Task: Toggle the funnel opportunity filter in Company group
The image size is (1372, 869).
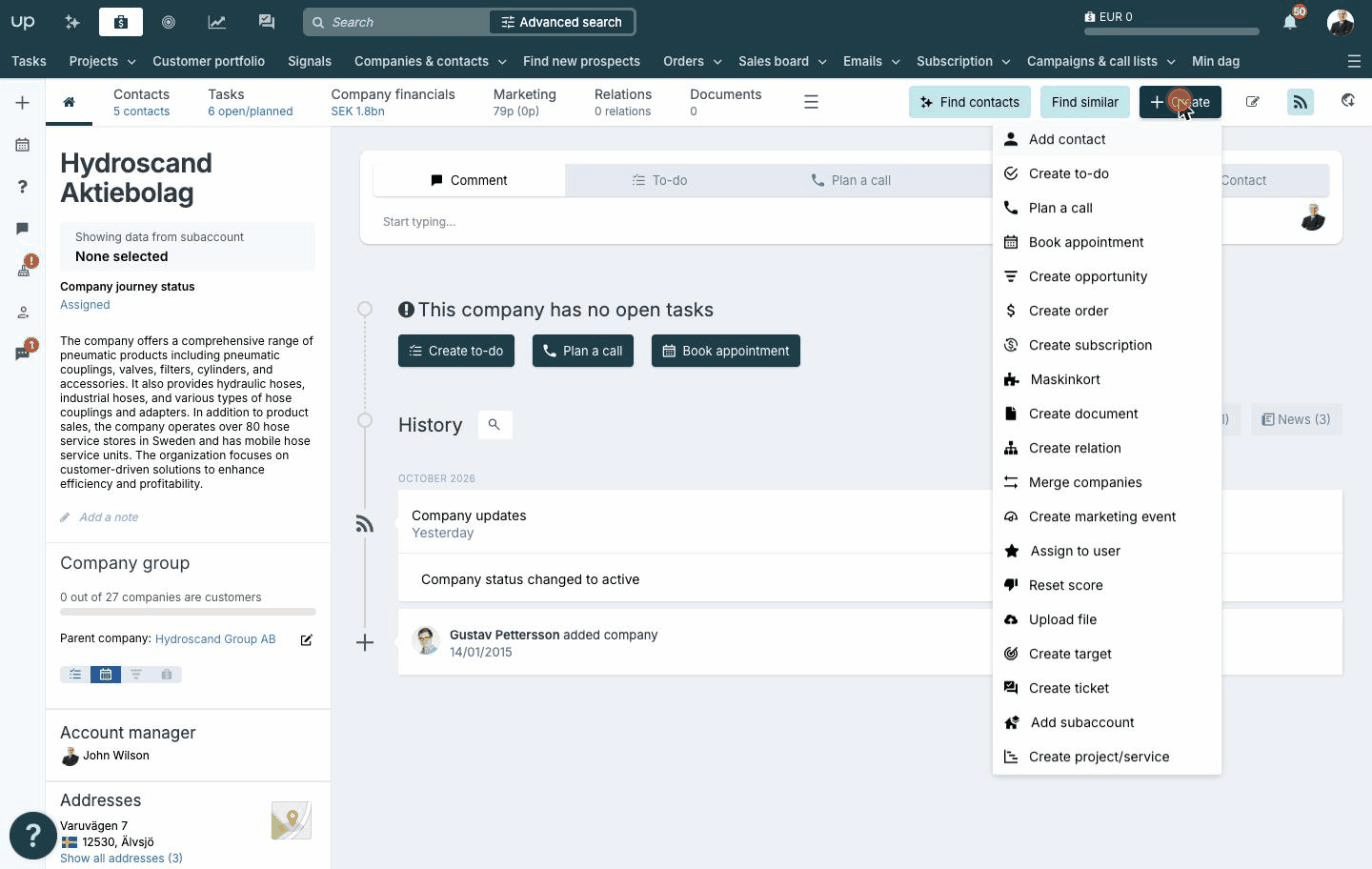Action: tap(136, 675)
